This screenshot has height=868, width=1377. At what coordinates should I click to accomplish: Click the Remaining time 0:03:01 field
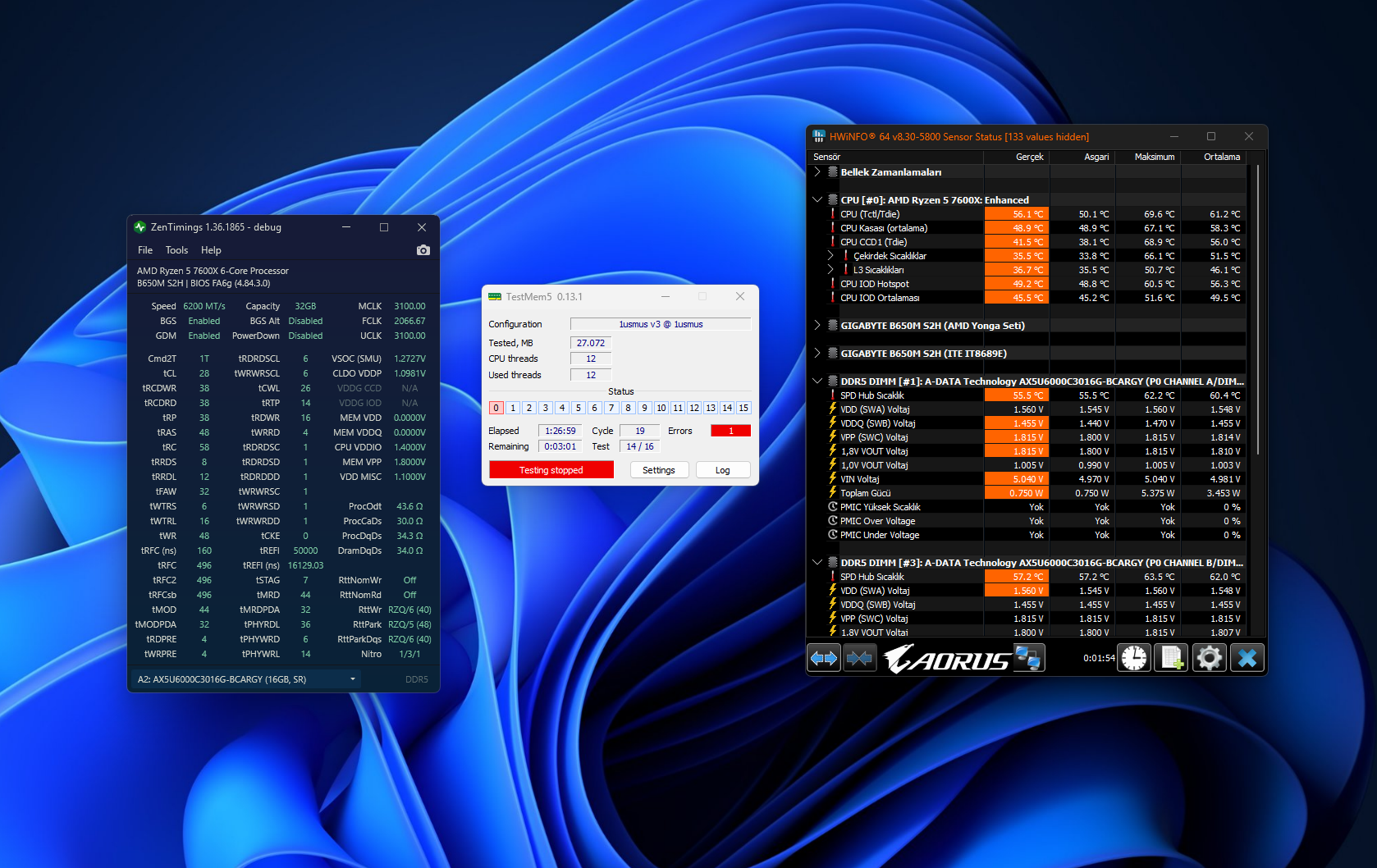click(560, 446)
